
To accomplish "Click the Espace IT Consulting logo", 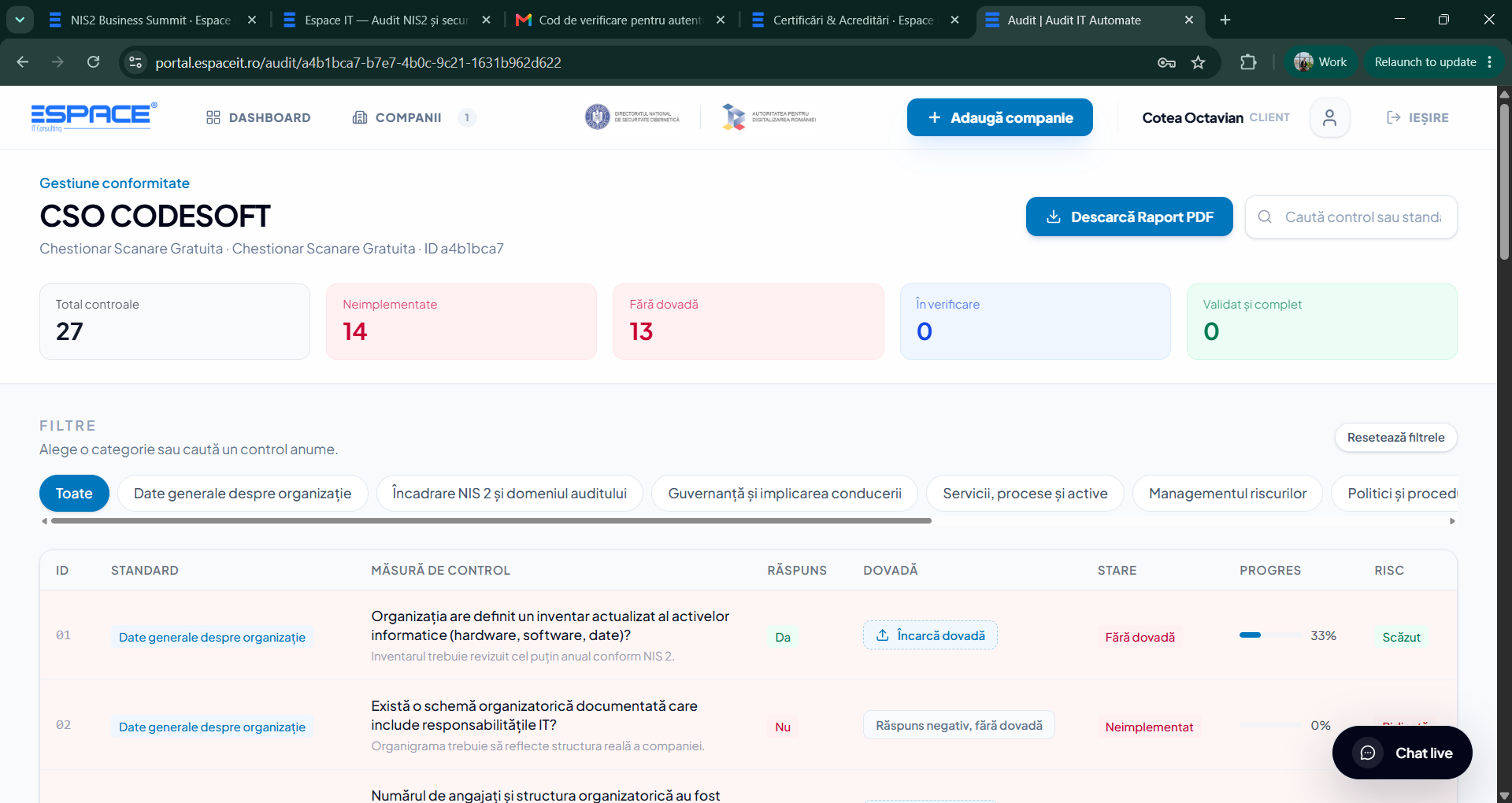I will pos(94,117).
